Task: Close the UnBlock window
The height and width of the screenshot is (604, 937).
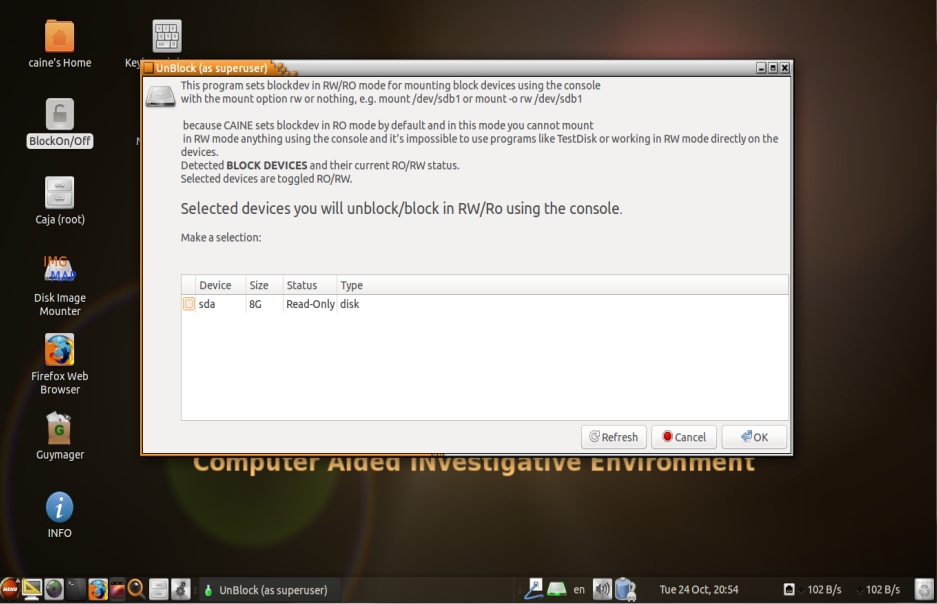Action: (x=785, y=68)
